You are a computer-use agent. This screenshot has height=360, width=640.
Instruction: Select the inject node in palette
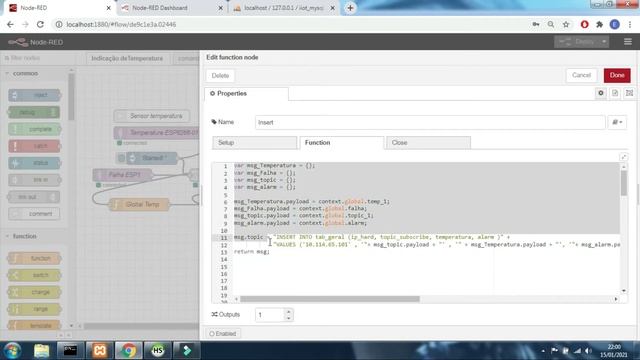pos(35,95)
